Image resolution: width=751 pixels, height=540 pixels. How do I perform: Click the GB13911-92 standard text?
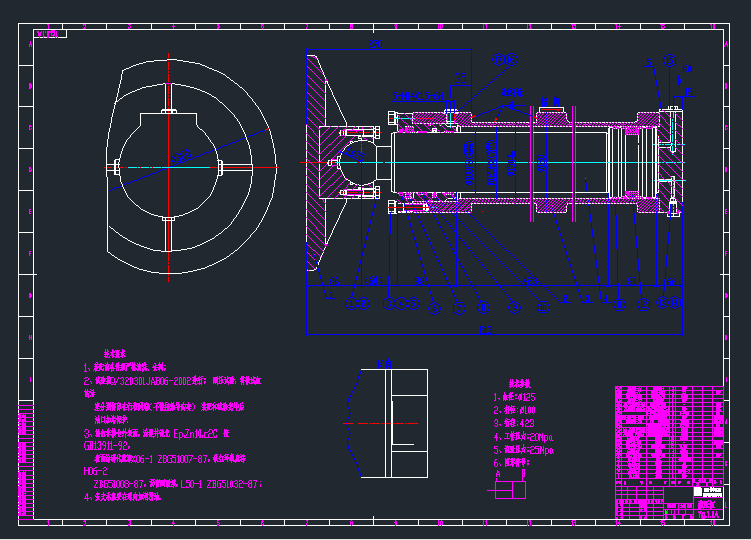click(x=106, y=446)
